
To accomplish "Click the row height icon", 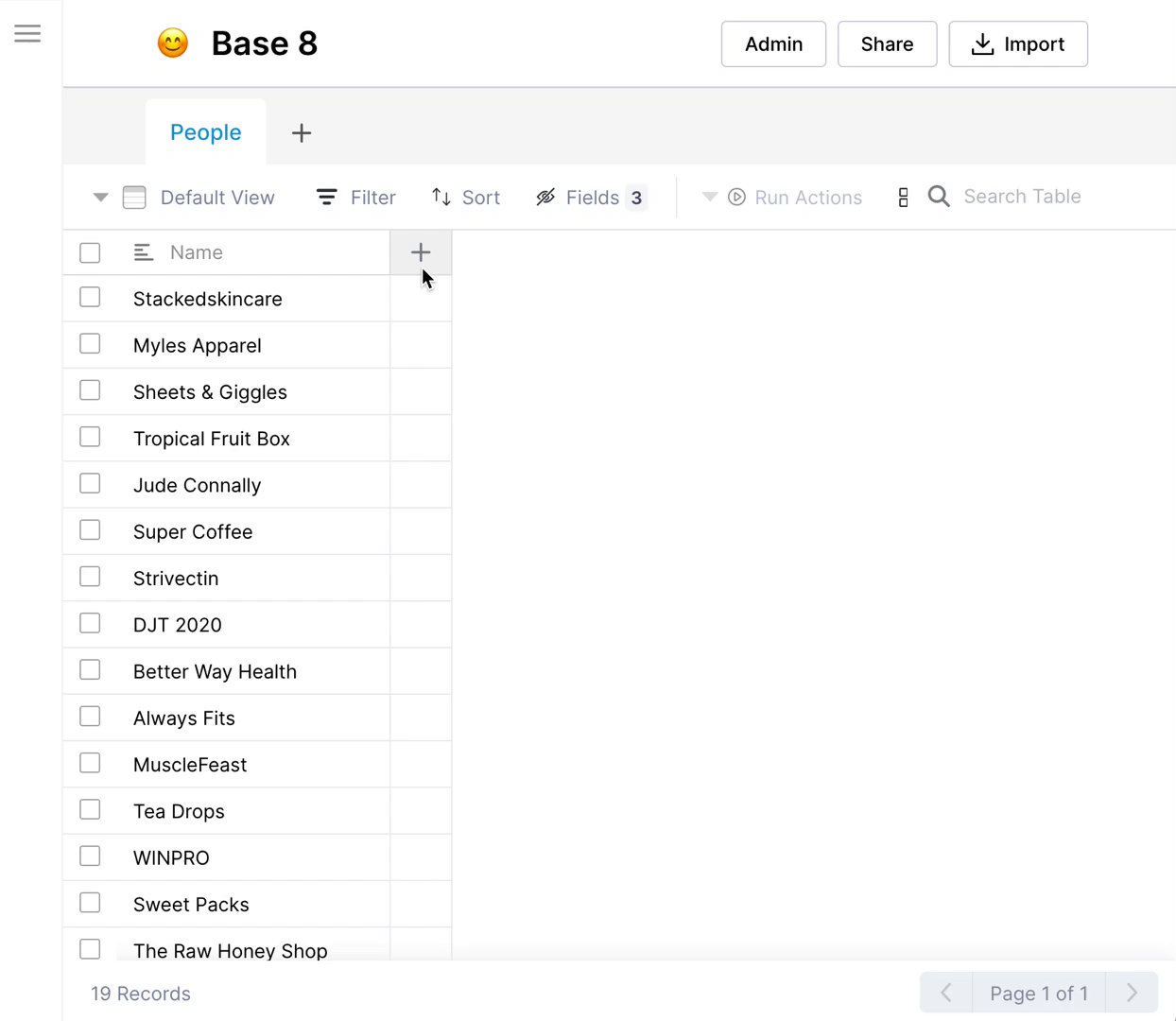I will click(903, 198).
